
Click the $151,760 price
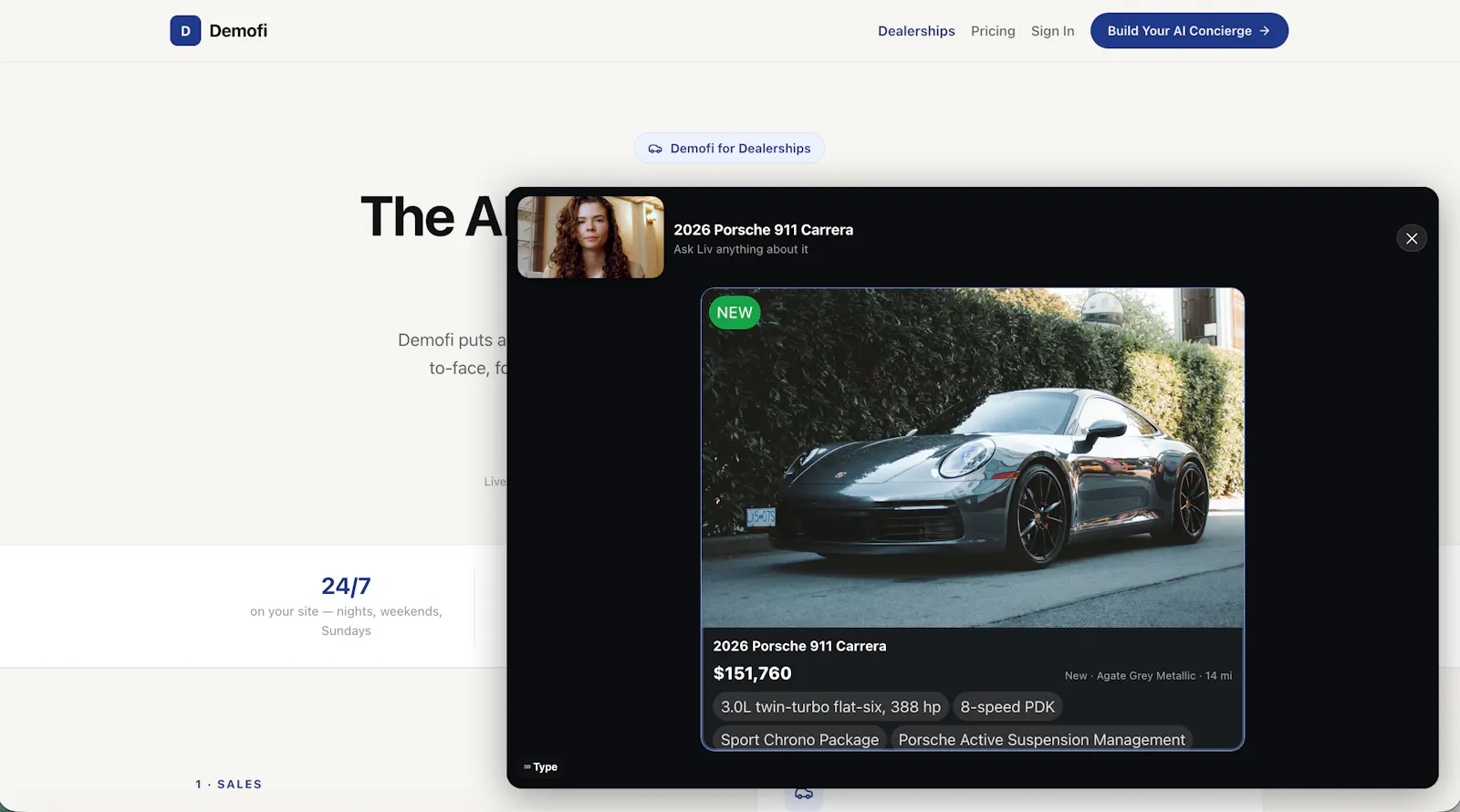pyautogui.click(x=752, y=673)
